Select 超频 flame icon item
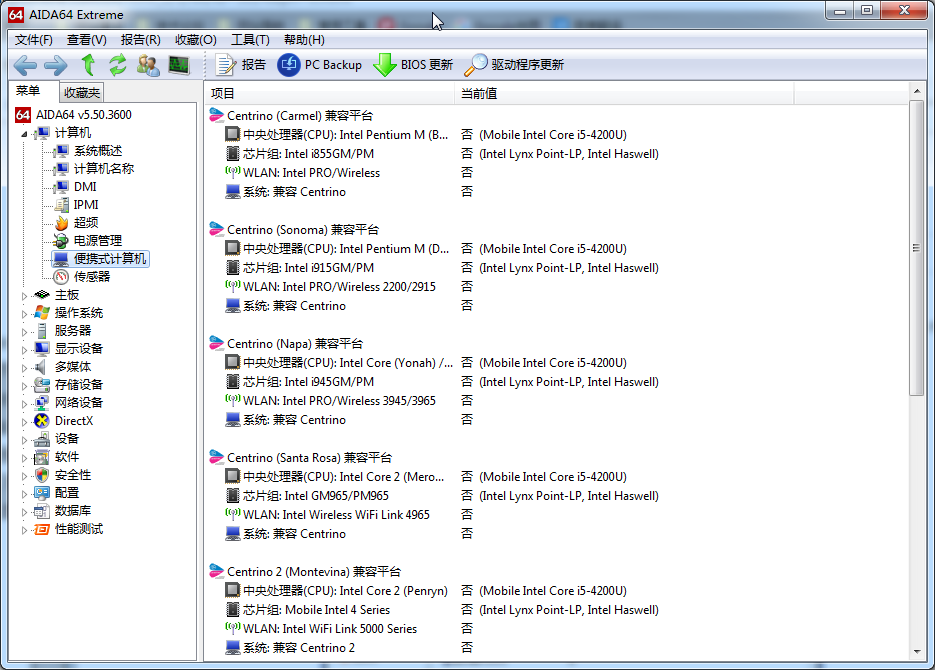This screenshot has height=670, width=935. click(61, 223)
